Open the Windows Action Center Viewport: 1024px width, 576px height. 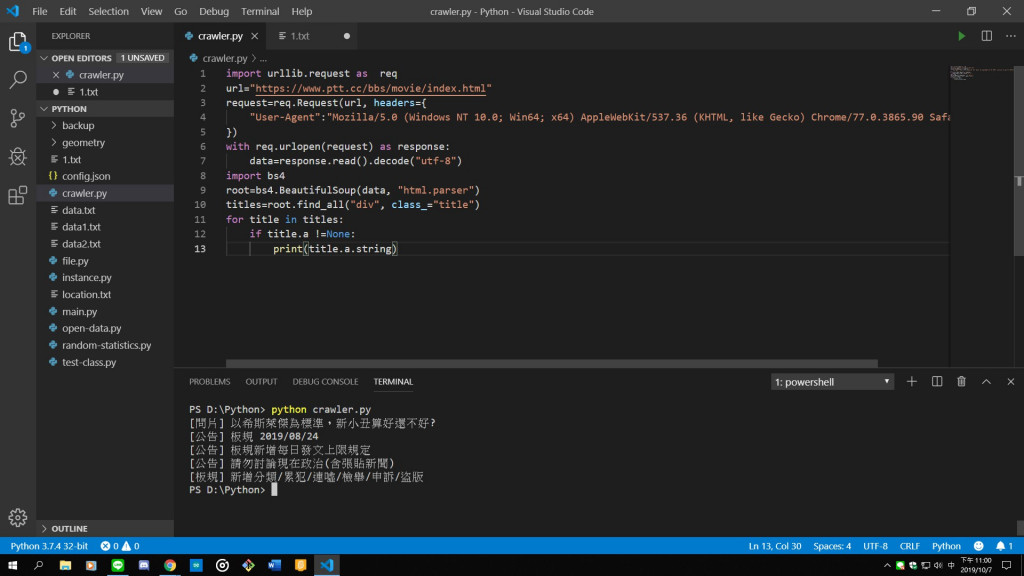1007,566
